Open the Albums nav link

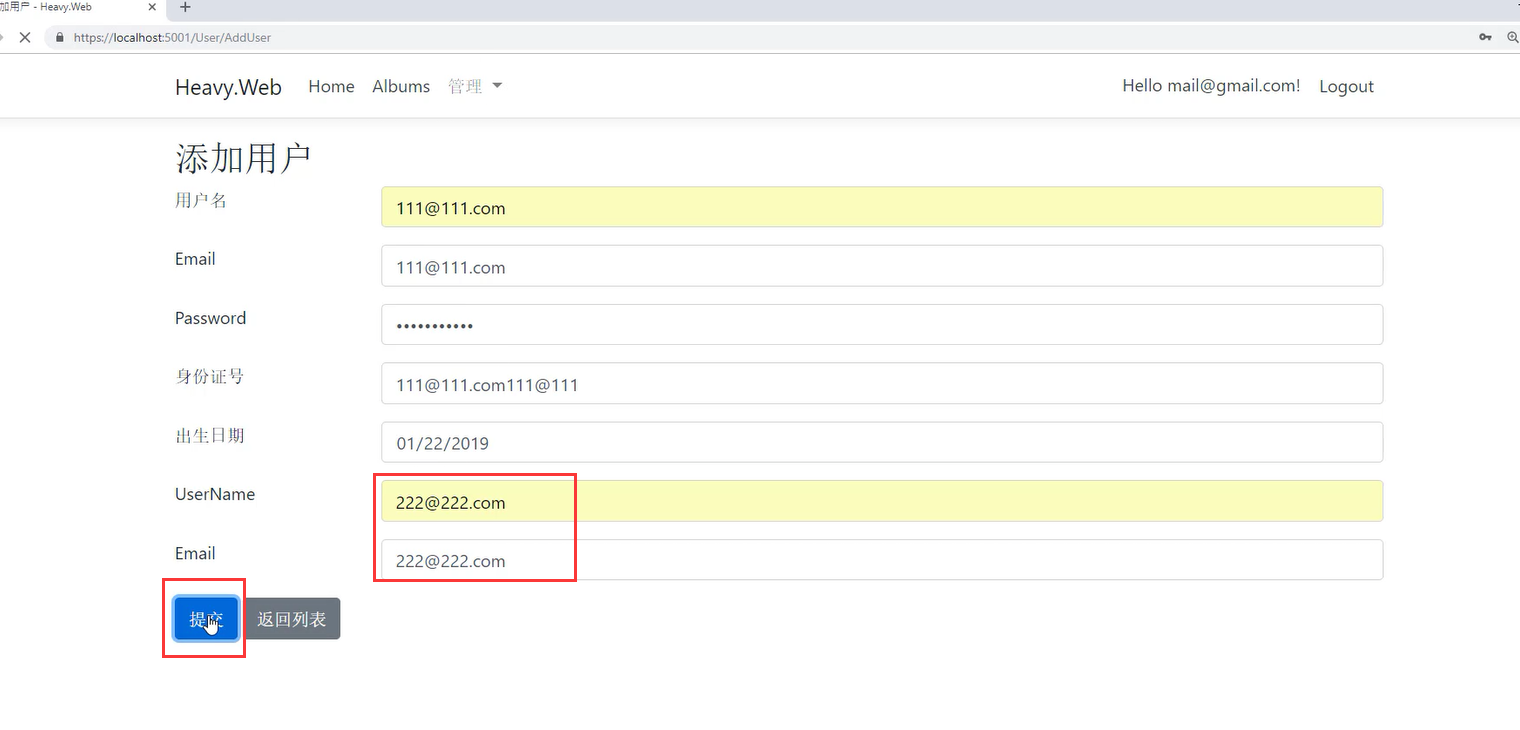[401, 86]
